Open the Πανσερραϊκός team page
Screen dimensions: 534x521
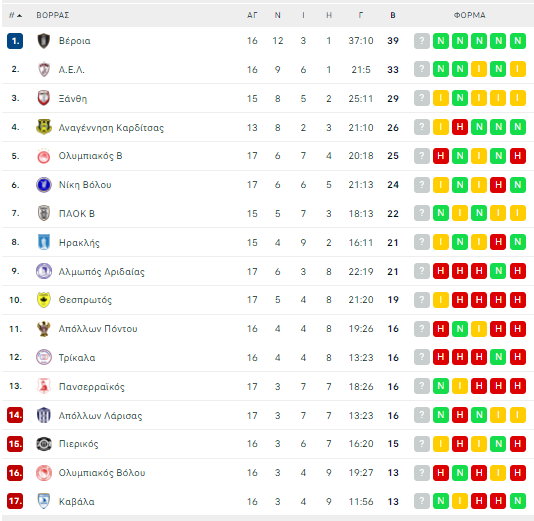tap(92, 387)
